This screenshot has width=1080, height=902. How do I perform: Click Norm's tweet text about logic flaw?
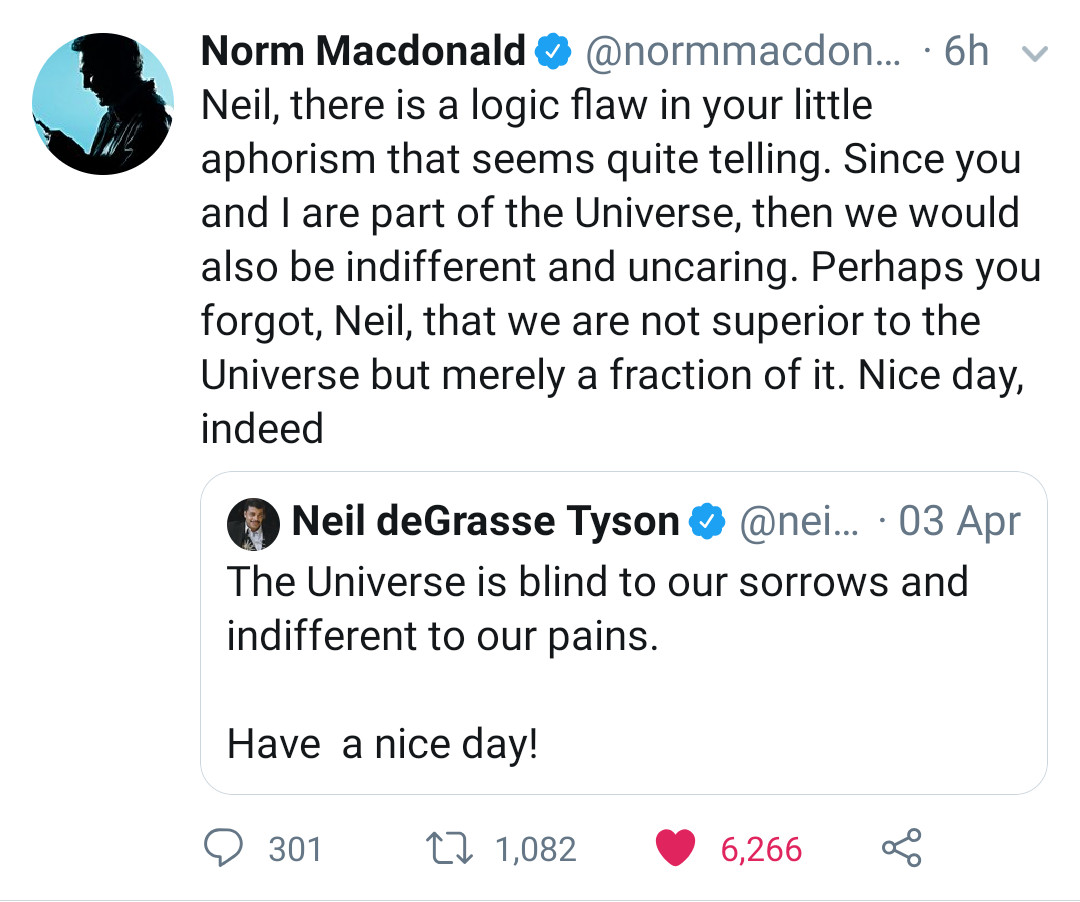click(610, 266)
